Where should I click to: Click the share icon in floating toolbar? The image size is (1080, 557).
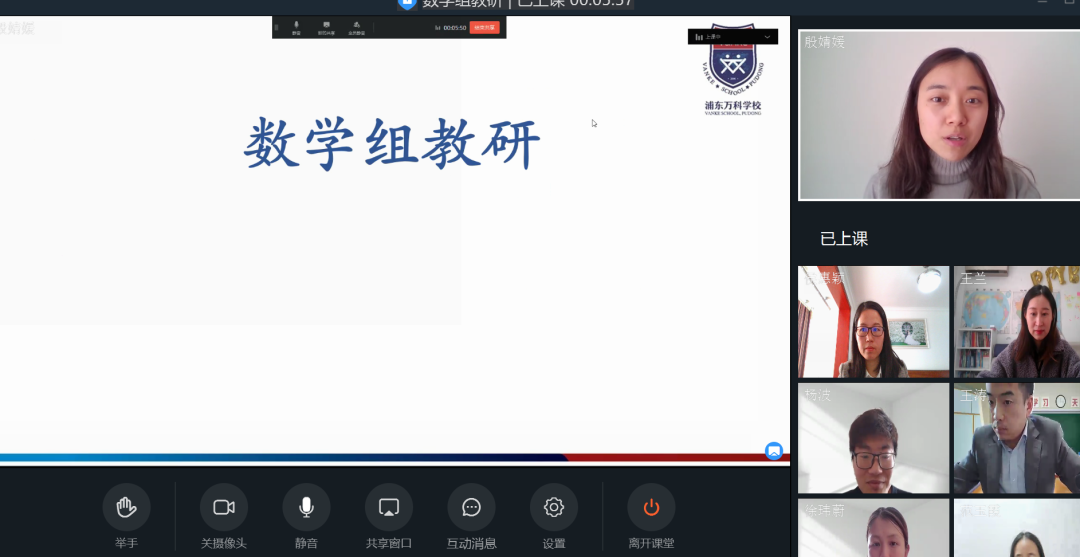[x=326, y=27]
